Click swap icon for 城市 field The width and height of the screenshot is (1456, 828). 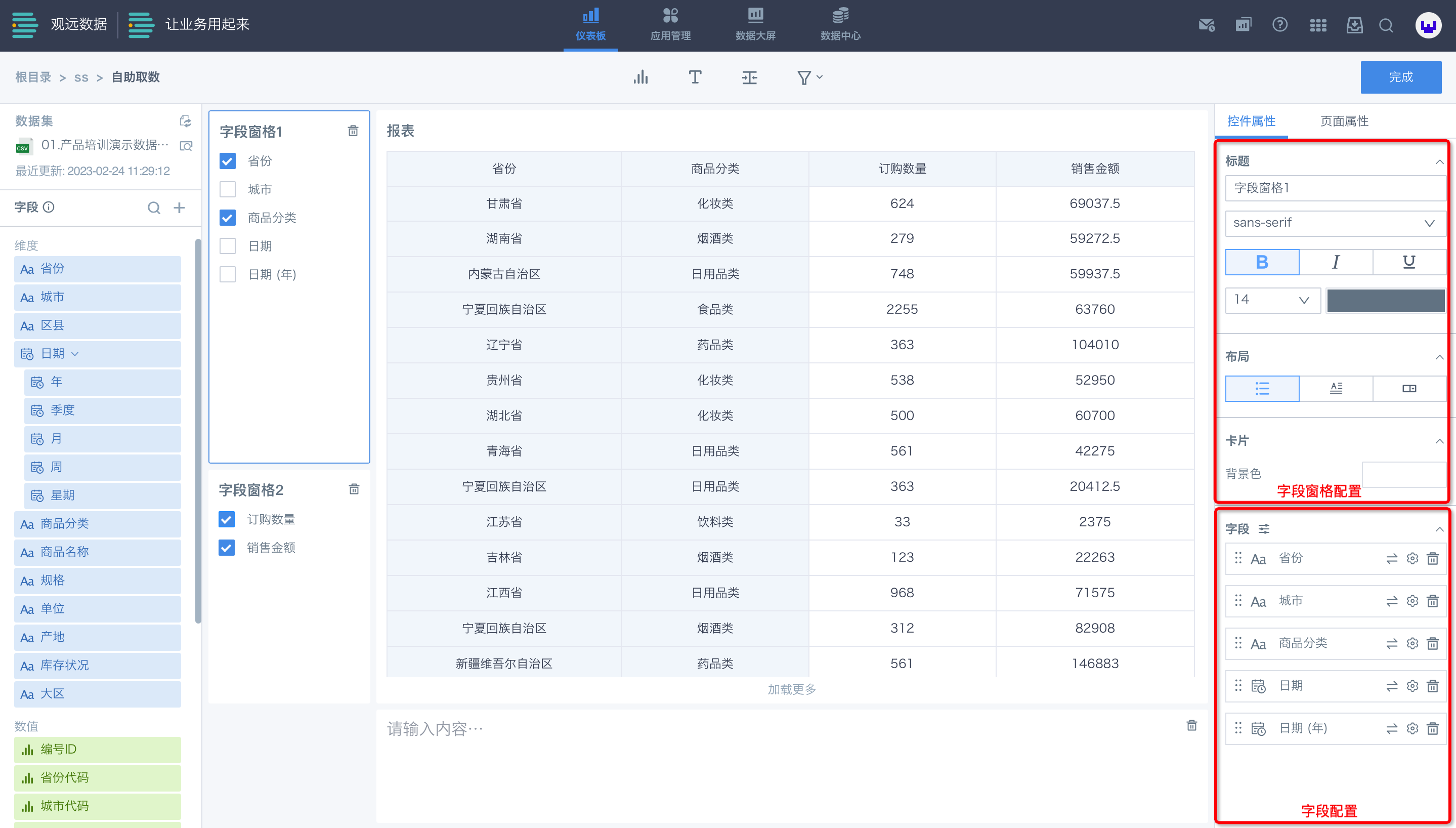point(1391,601)
